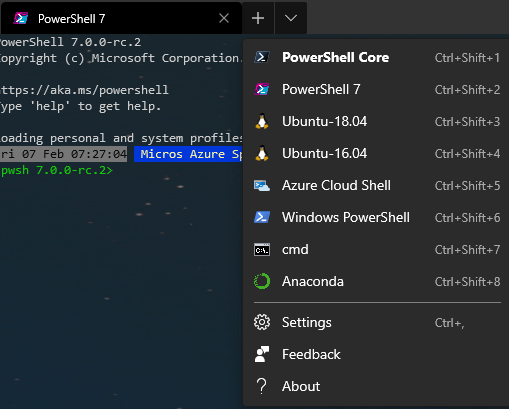Click the Ctrl+Shift+5 shortcut label

[467, 186]
